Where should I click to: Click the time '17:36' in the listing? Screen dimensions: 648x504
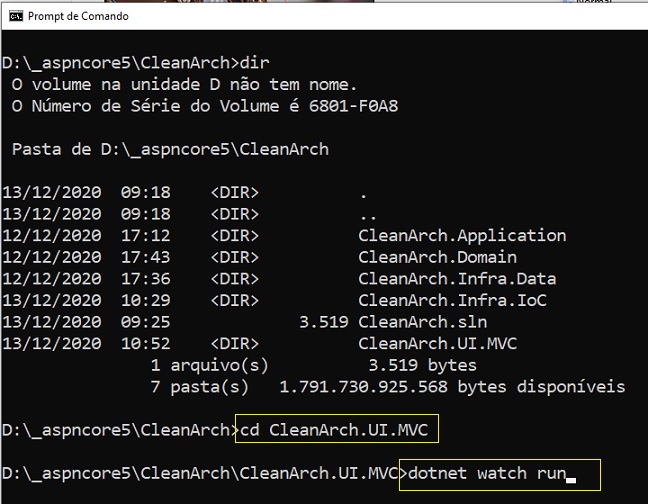point(145,279)
